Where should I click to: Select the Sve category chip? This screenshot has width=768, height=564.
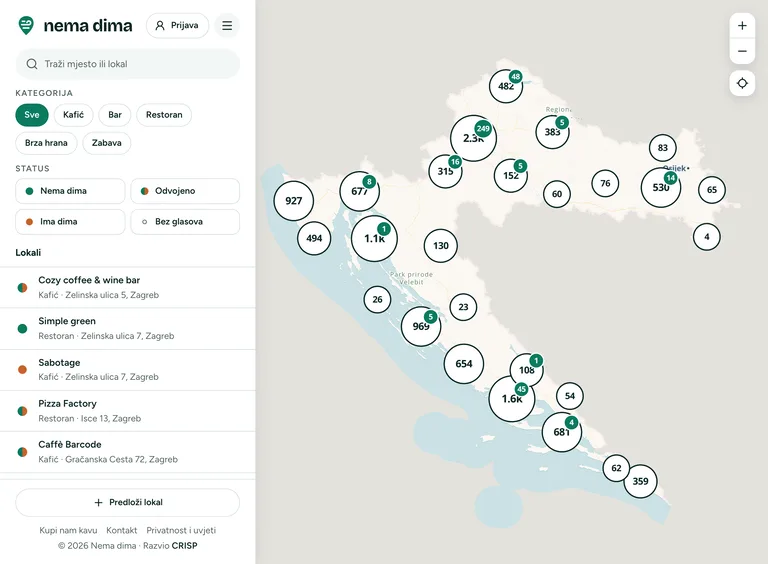[x=32, y=115]
